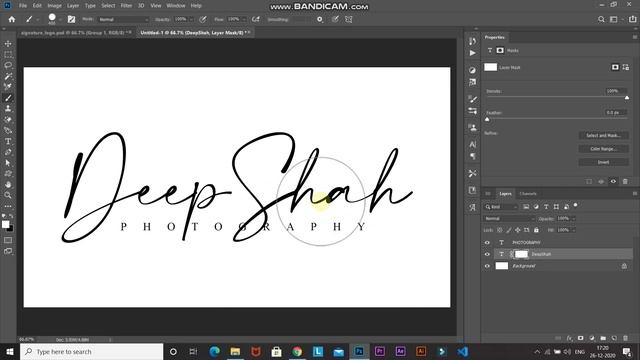Toggle pressure for opacity icon
Image resolution: width=640 pixels, height=360 pixels.
(203, 19)
